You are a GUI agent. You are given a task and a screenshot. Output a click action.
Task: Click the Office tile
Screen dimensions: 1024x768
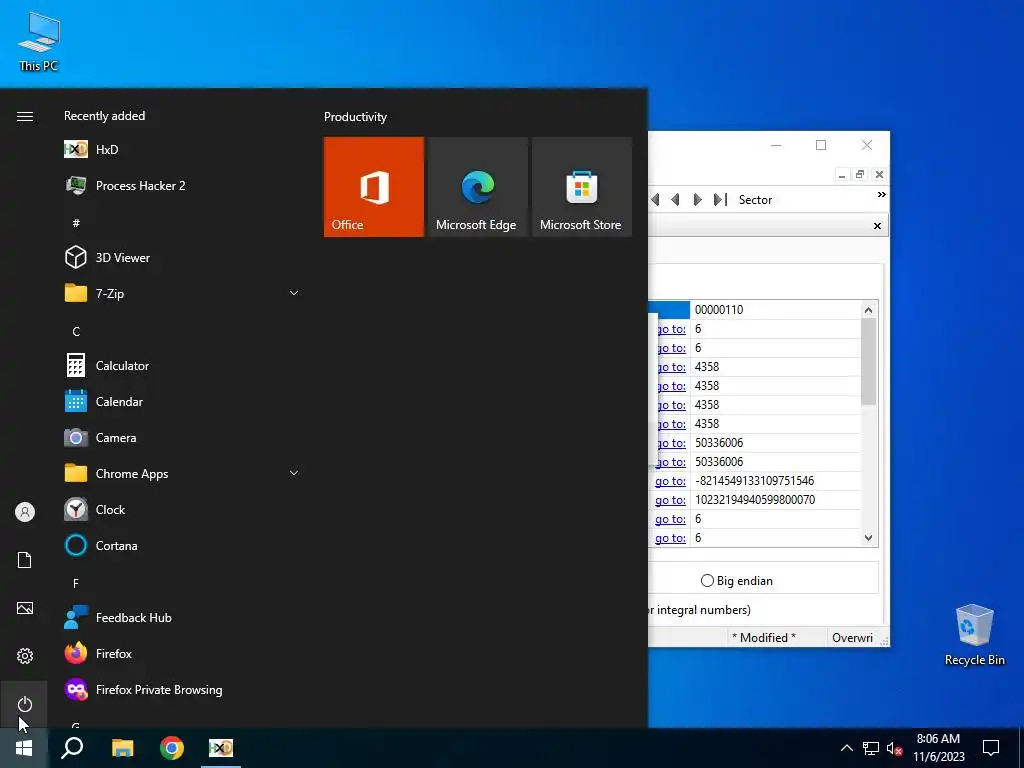[x=374, y=187]
